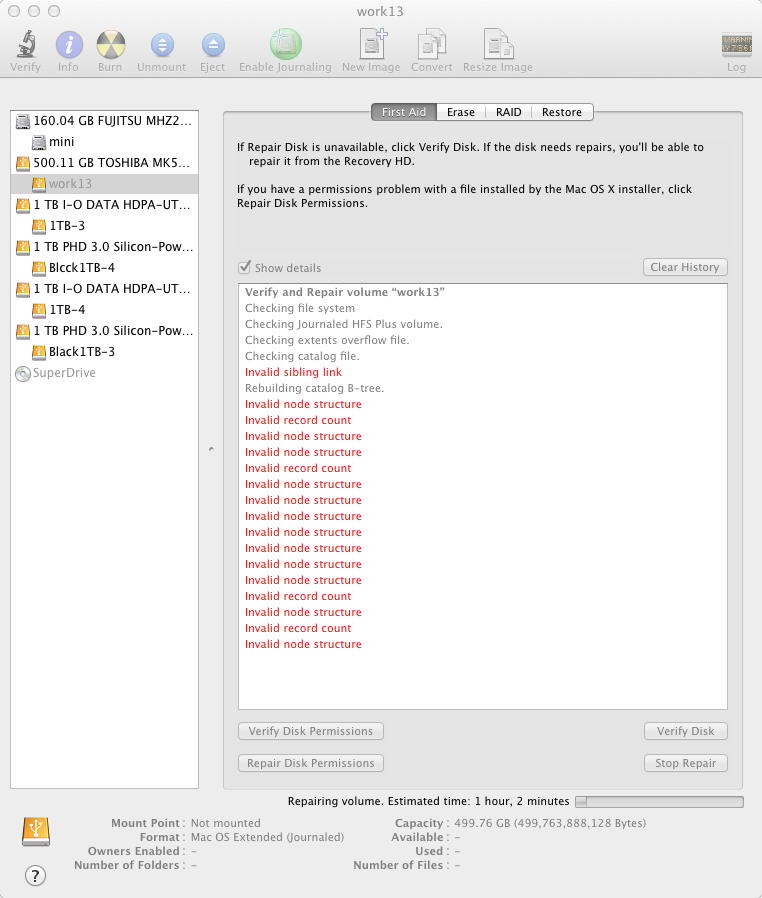
Task: Open help with the question mark button
Action: pos(35,875)
